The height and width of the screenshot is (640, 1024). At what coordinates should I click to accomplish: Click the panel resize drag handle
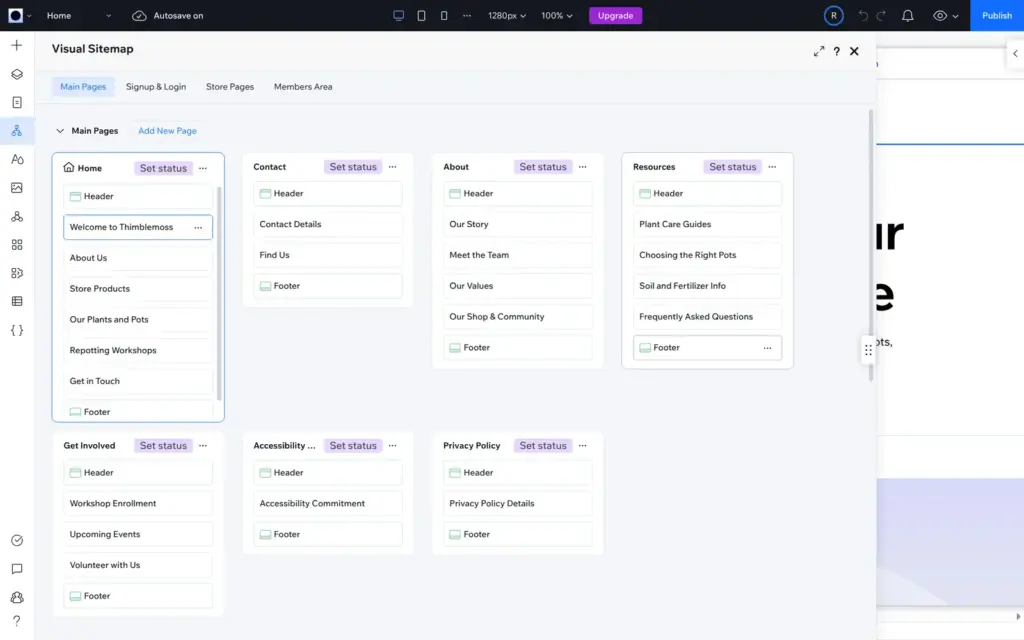(868, 350)
